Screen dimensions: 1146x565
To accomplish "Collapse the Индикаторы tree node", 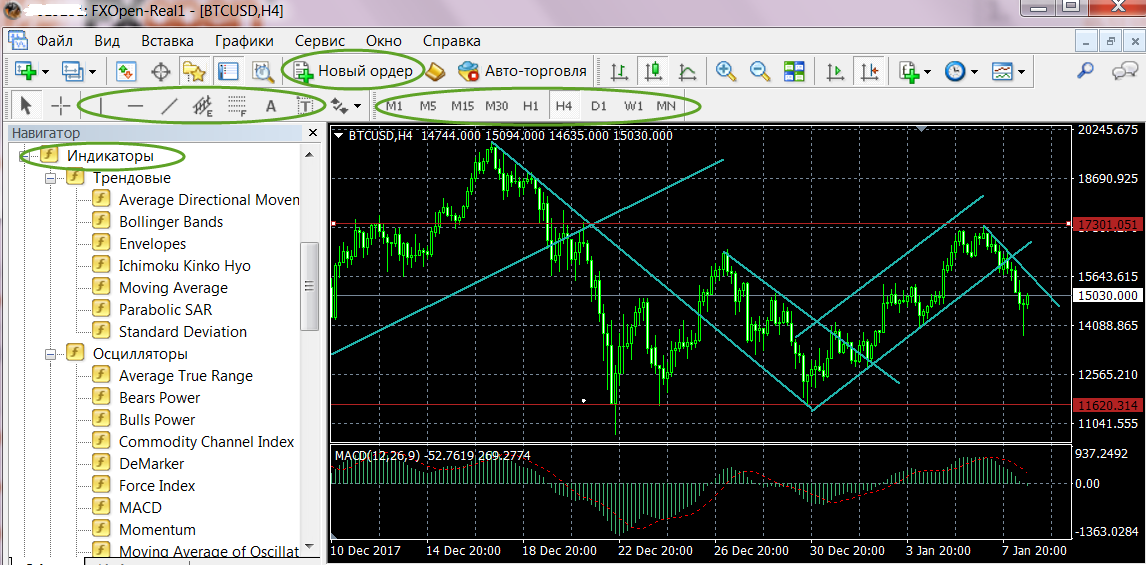I will (x=24, y=156).
